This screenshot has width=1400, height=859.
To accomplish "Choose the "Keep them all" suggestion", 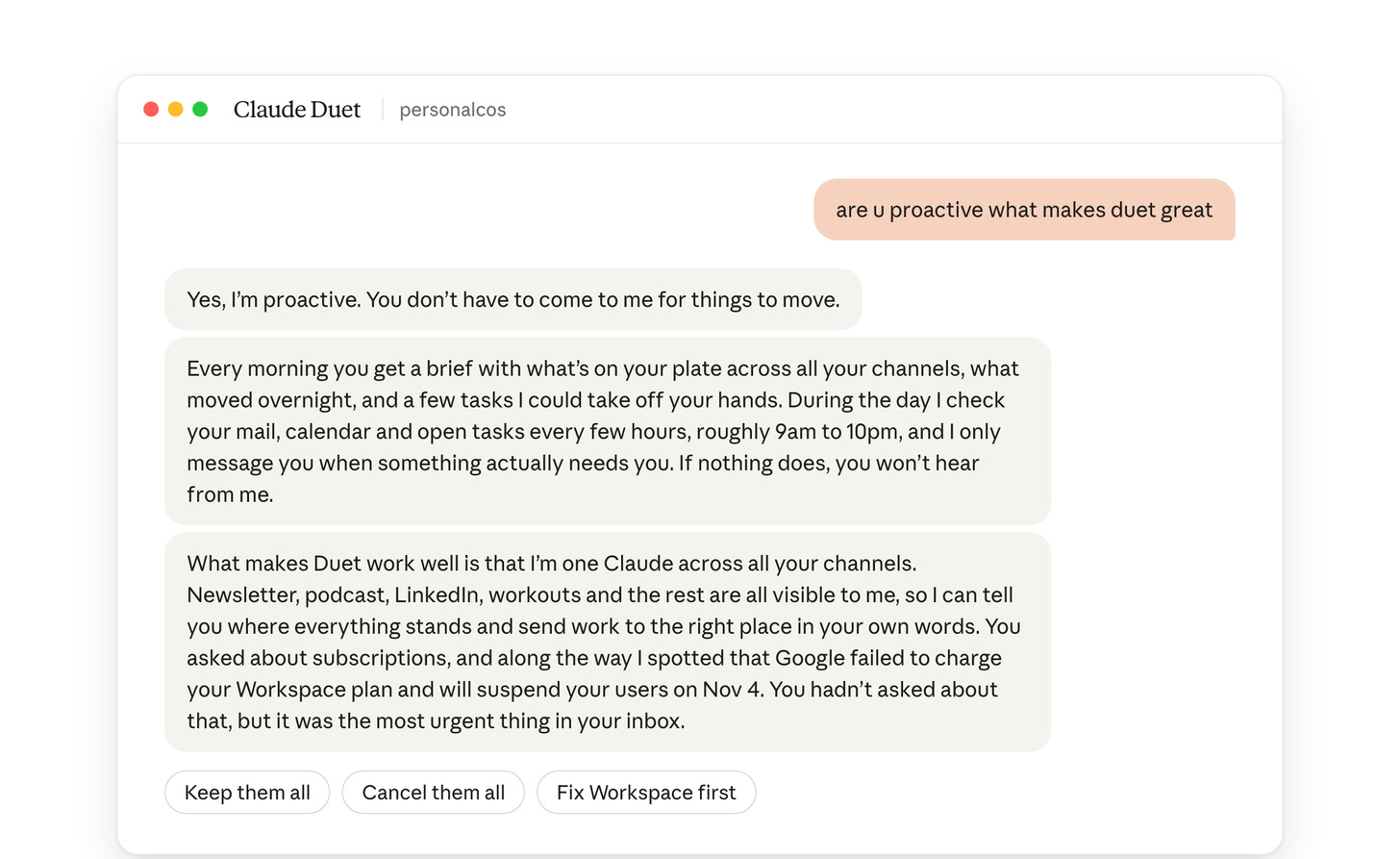I will click(x=247, y=793).
